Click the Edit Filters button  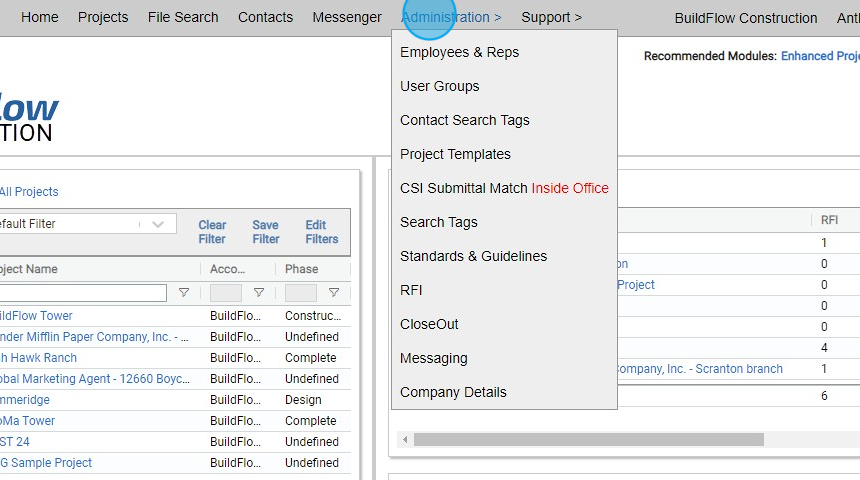[322, 232]
